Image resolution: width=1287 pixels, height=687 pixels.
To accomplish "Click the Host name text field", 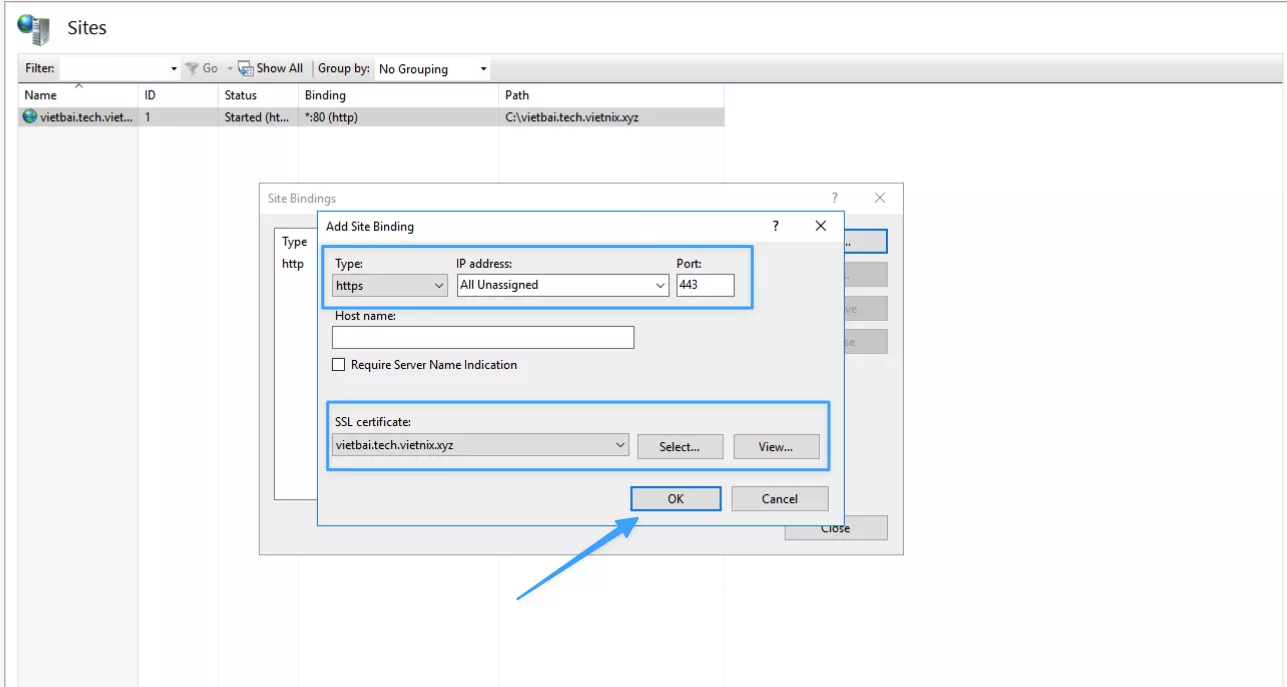I will (x=483, y=338).
